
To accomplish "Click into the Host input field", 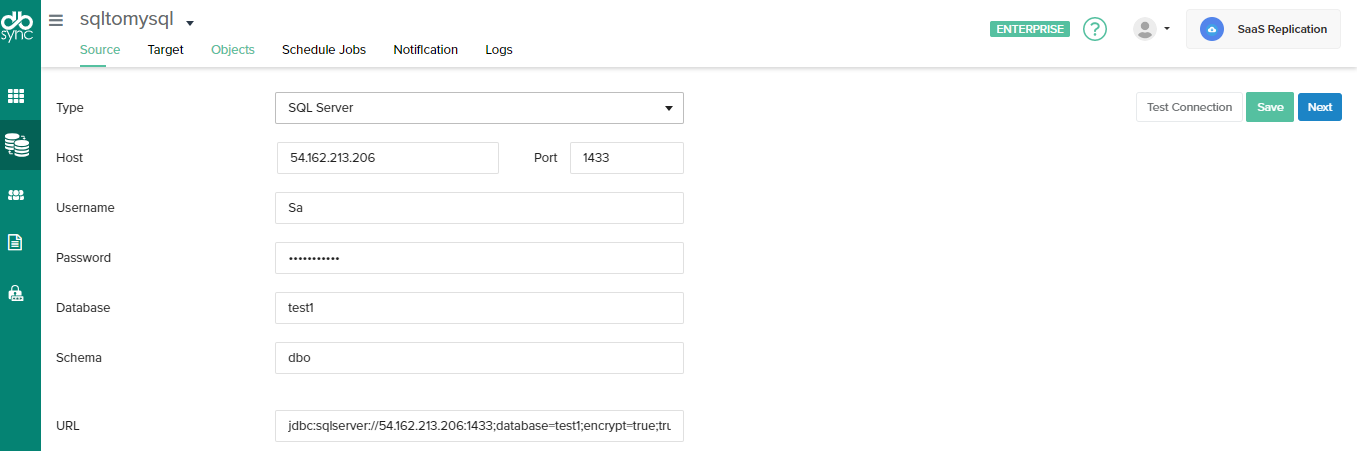I will [x=387, y=158].
